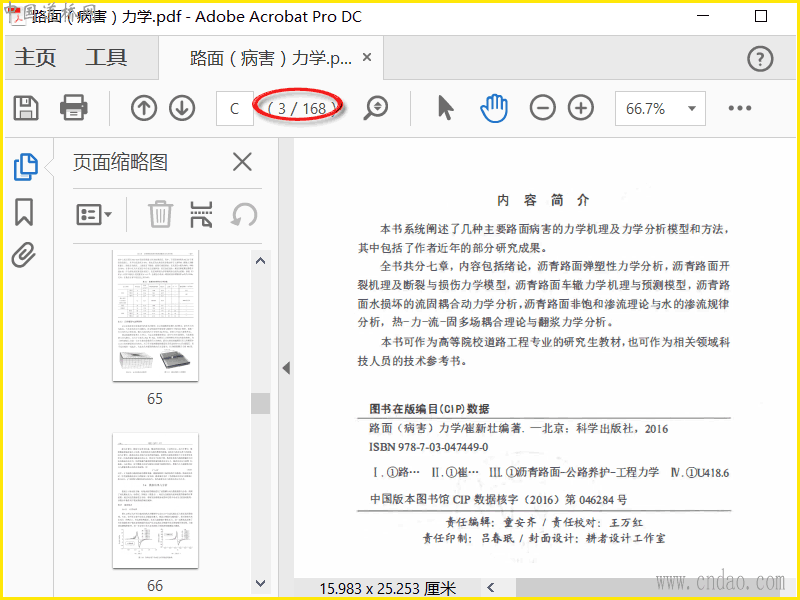Click the Save file icon
Viewport: 800px width, 600px height.
(x=26, y=108)
